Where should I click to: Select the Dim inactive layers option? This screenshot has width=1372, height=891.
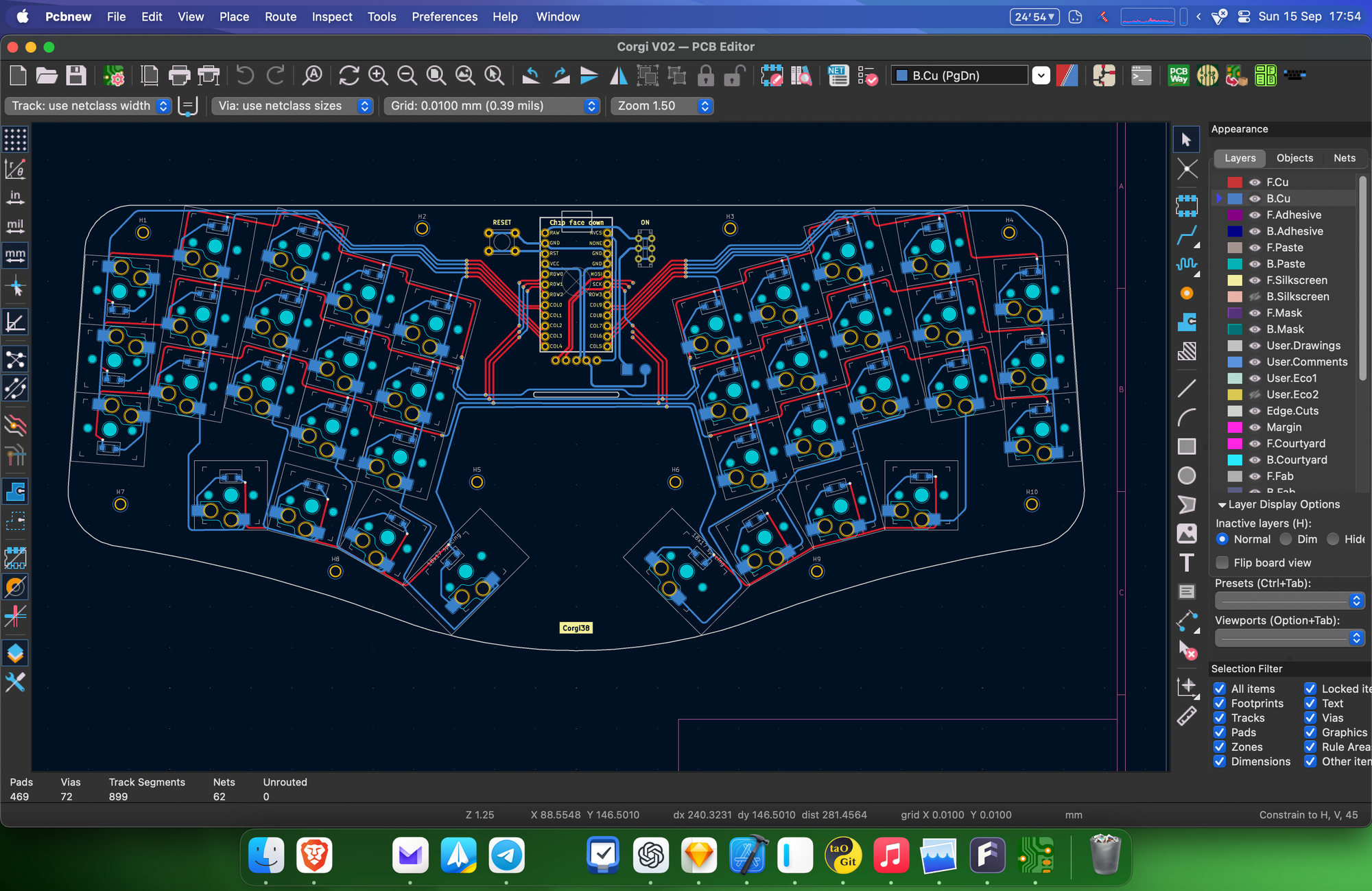click(1286, 539)
